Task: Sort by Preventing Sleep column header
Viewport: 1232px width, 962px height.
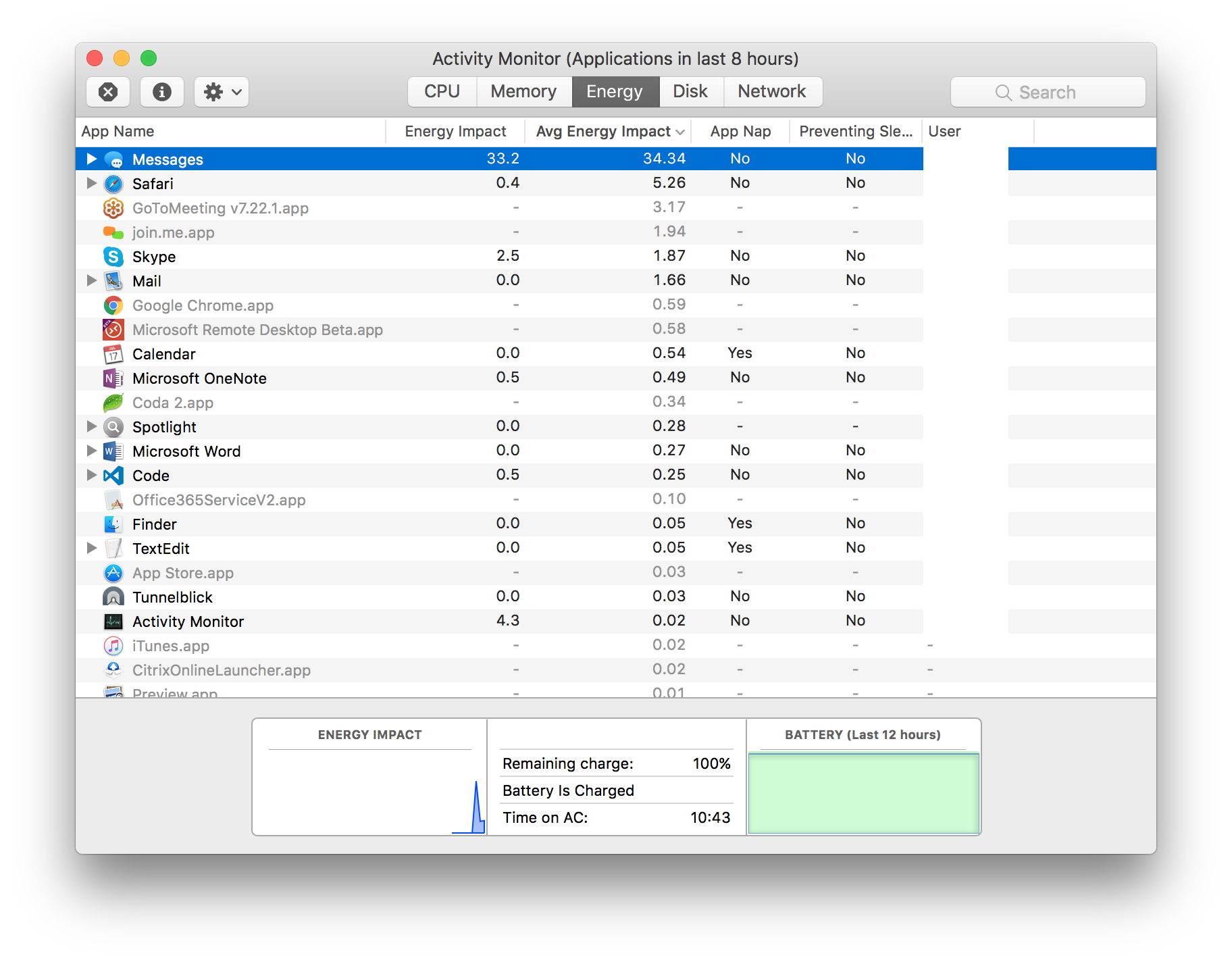Action: (x=856, y=132)
